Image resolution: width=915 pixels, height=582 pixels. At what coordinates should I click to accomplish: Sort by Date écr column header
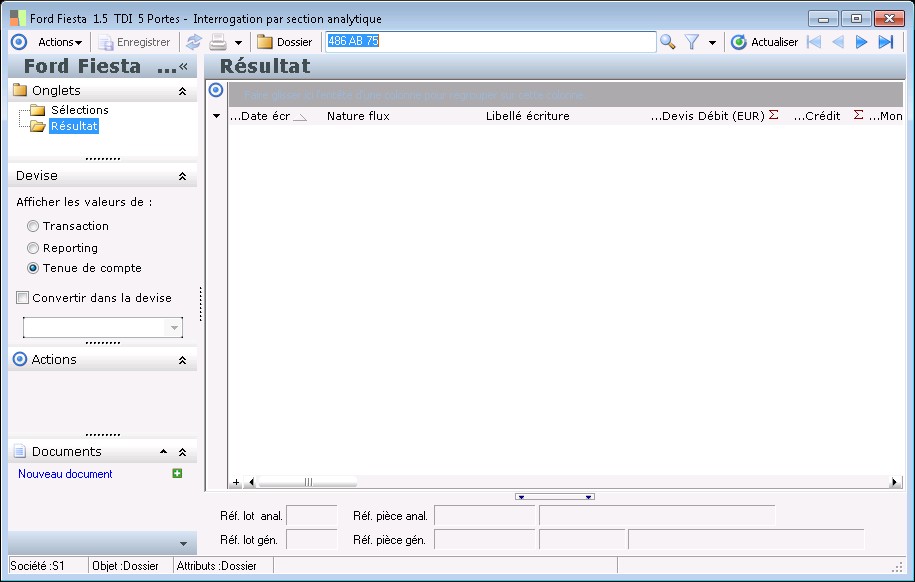click(x=268, y=116)
